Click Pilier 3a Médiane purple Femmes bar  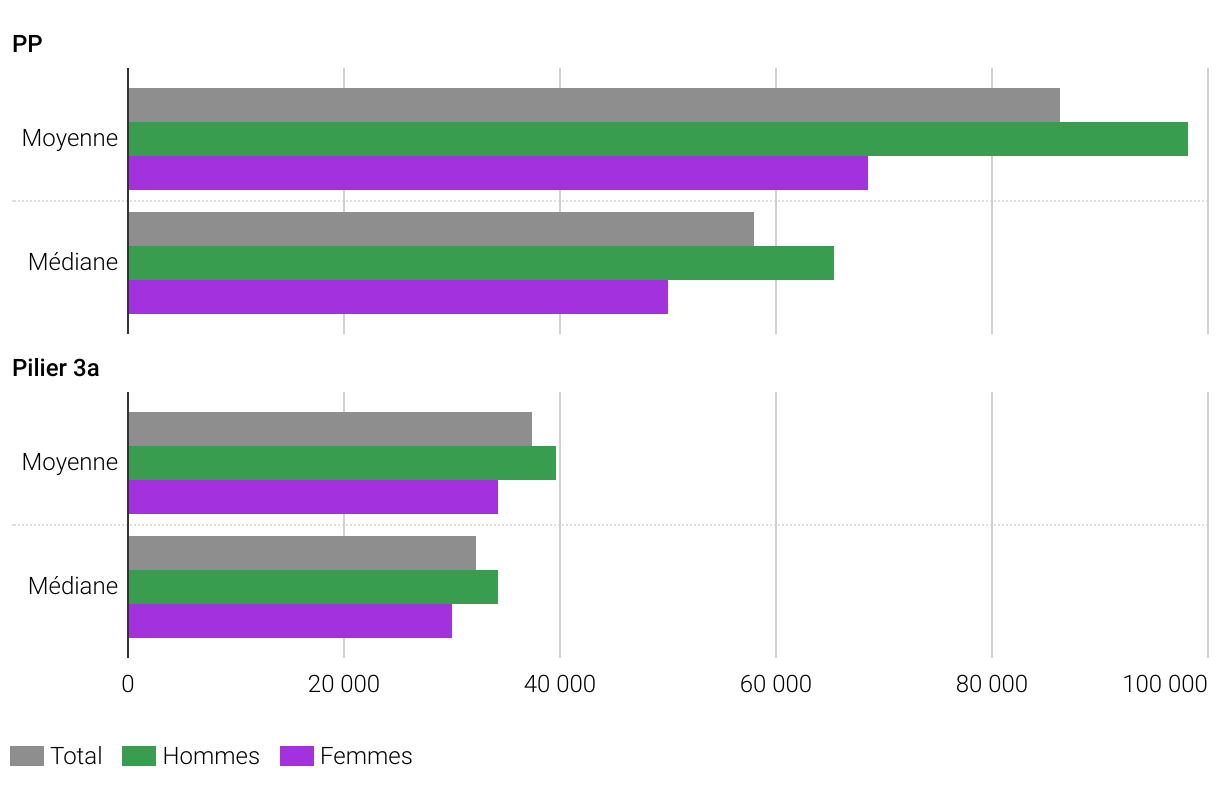point(290,621)
